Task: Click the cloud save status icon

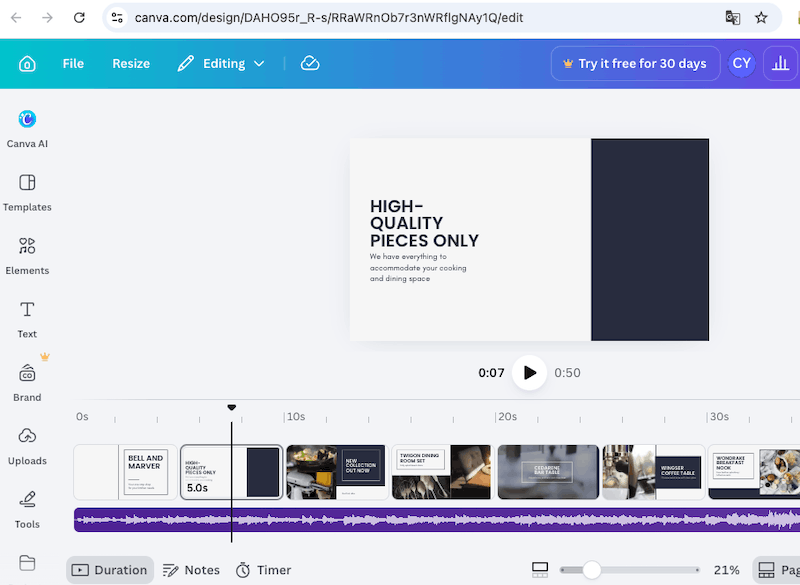Action: pyautogui.click(x=310, y=64)
